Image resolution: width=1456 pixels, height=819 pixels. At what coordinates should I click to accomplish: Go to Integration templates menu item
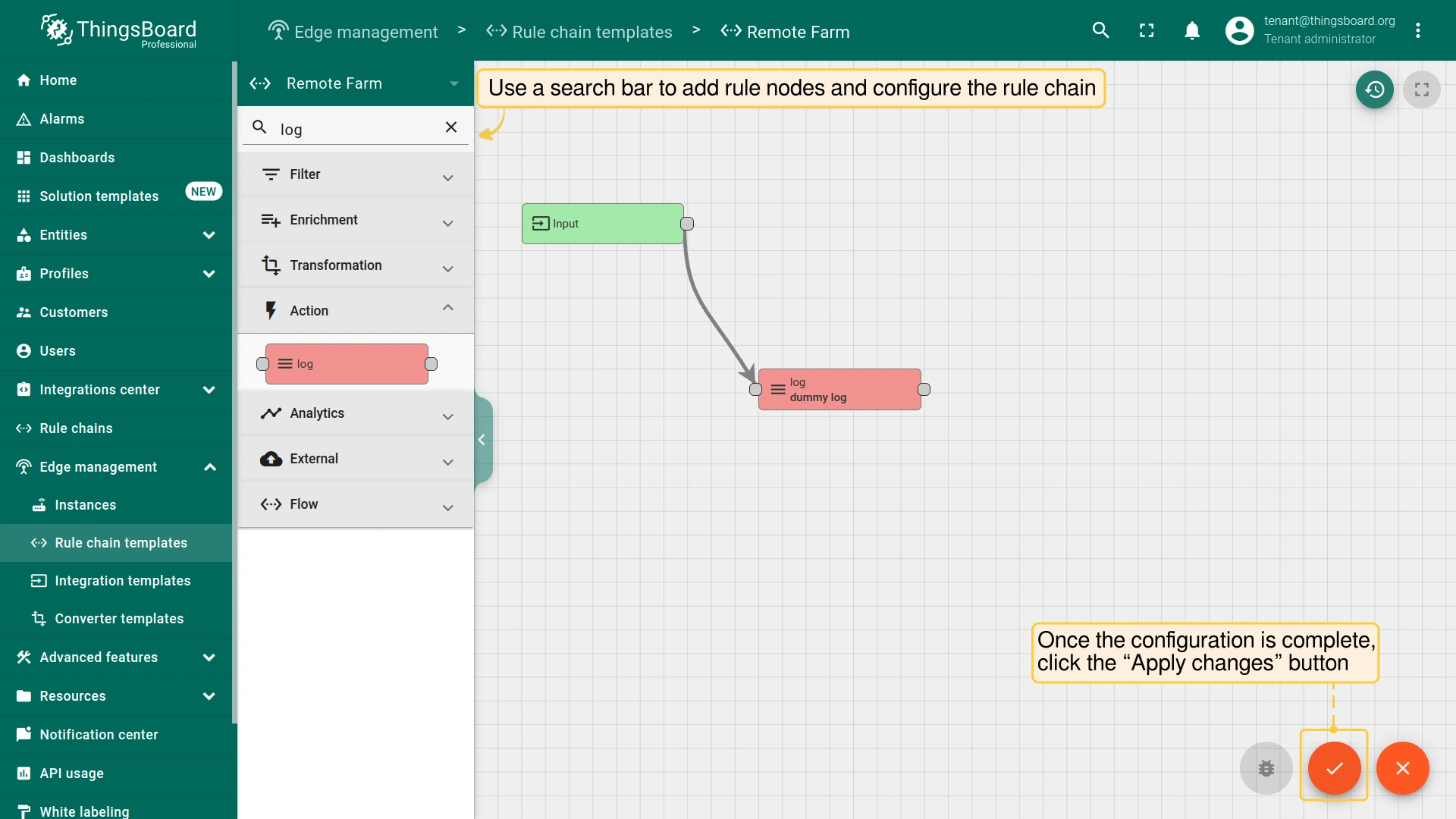(122, 581)
